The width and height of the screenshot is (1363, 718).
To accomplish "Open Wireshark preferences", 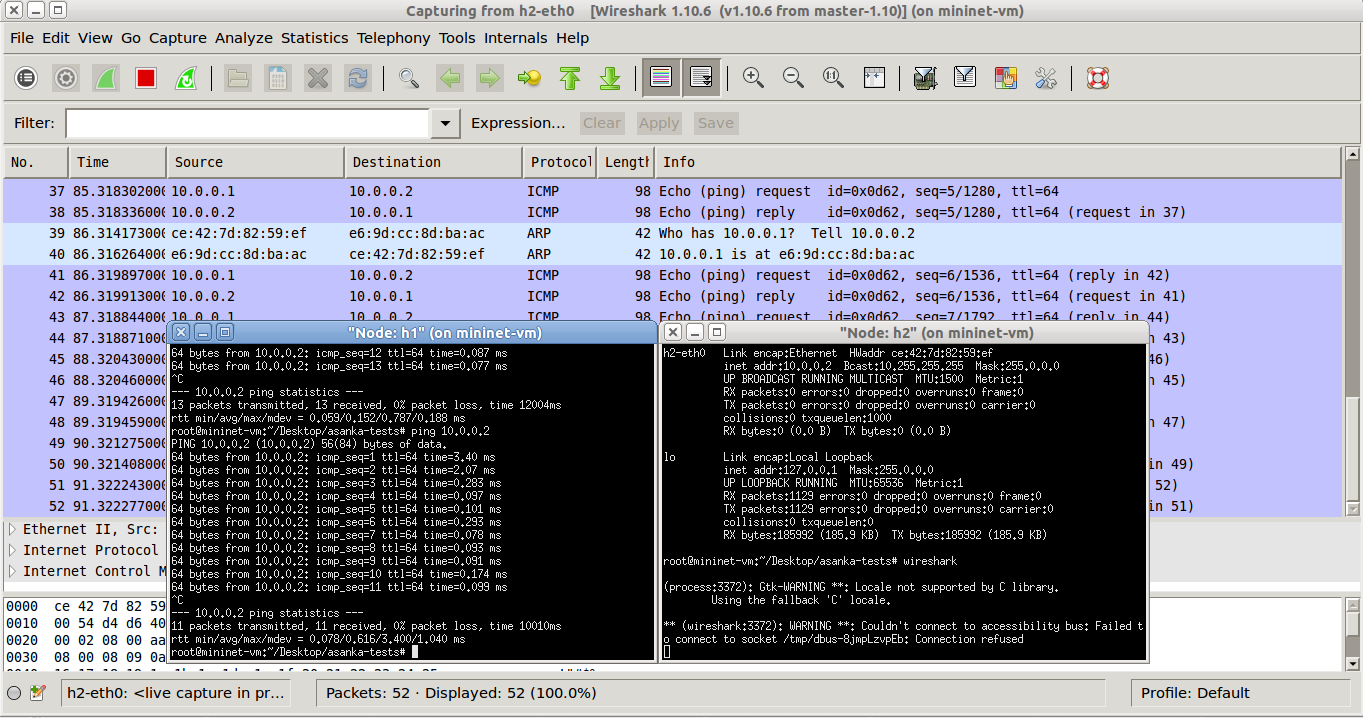I will pos(1046,77).
